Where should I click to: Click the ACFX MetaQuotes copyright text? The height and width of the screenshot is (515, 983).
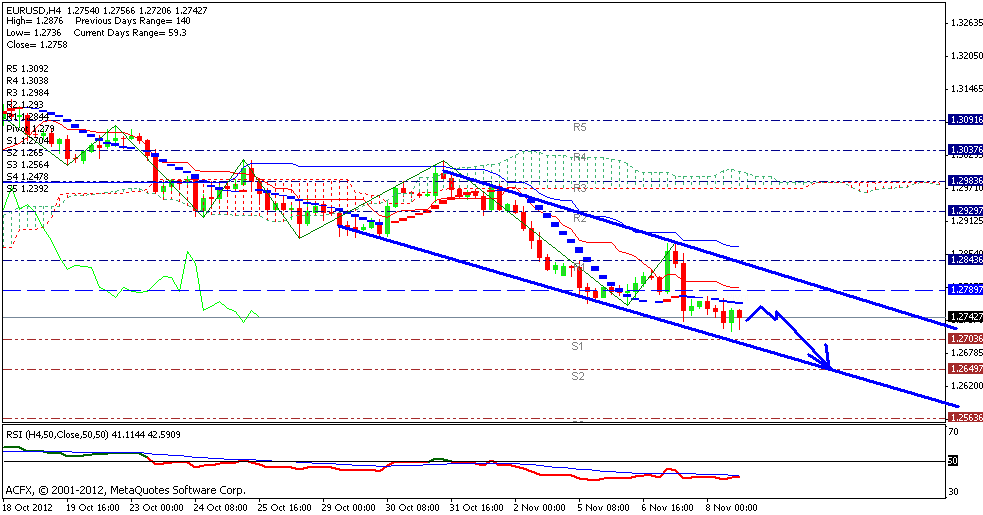[x=125, y=490]
